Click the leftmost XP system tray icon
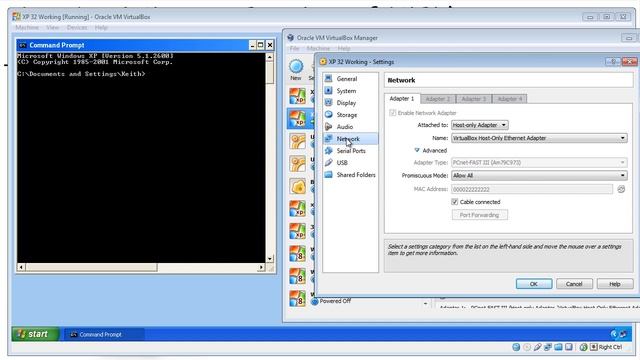 614,334
